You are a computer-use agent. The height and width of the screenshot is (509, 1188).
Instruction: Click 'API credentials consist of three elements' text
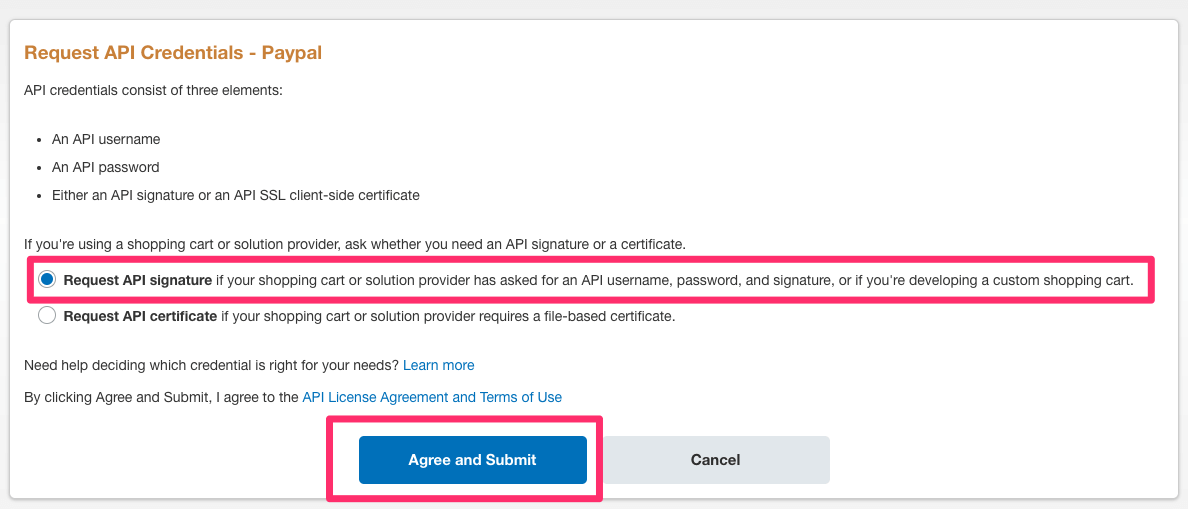coord(153,90)
